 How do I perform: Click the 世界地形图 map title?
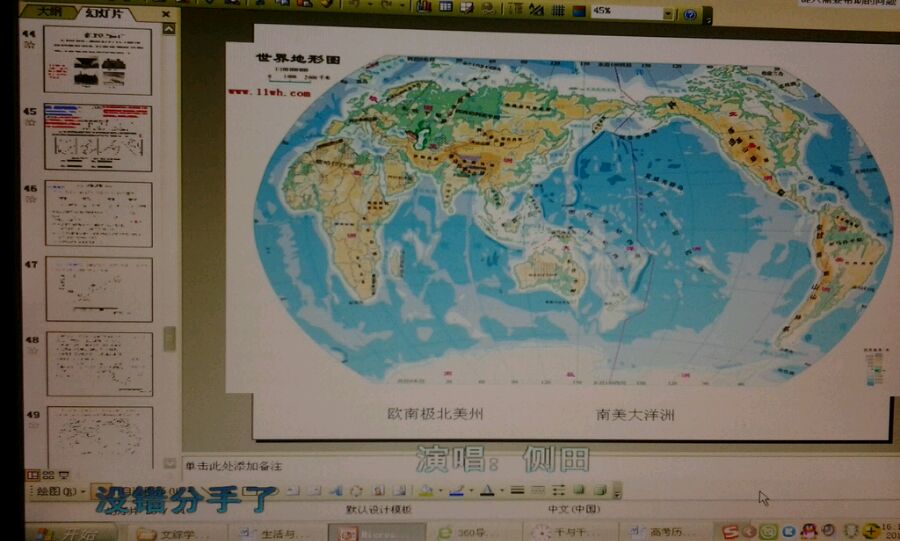[x=298, y=59]
